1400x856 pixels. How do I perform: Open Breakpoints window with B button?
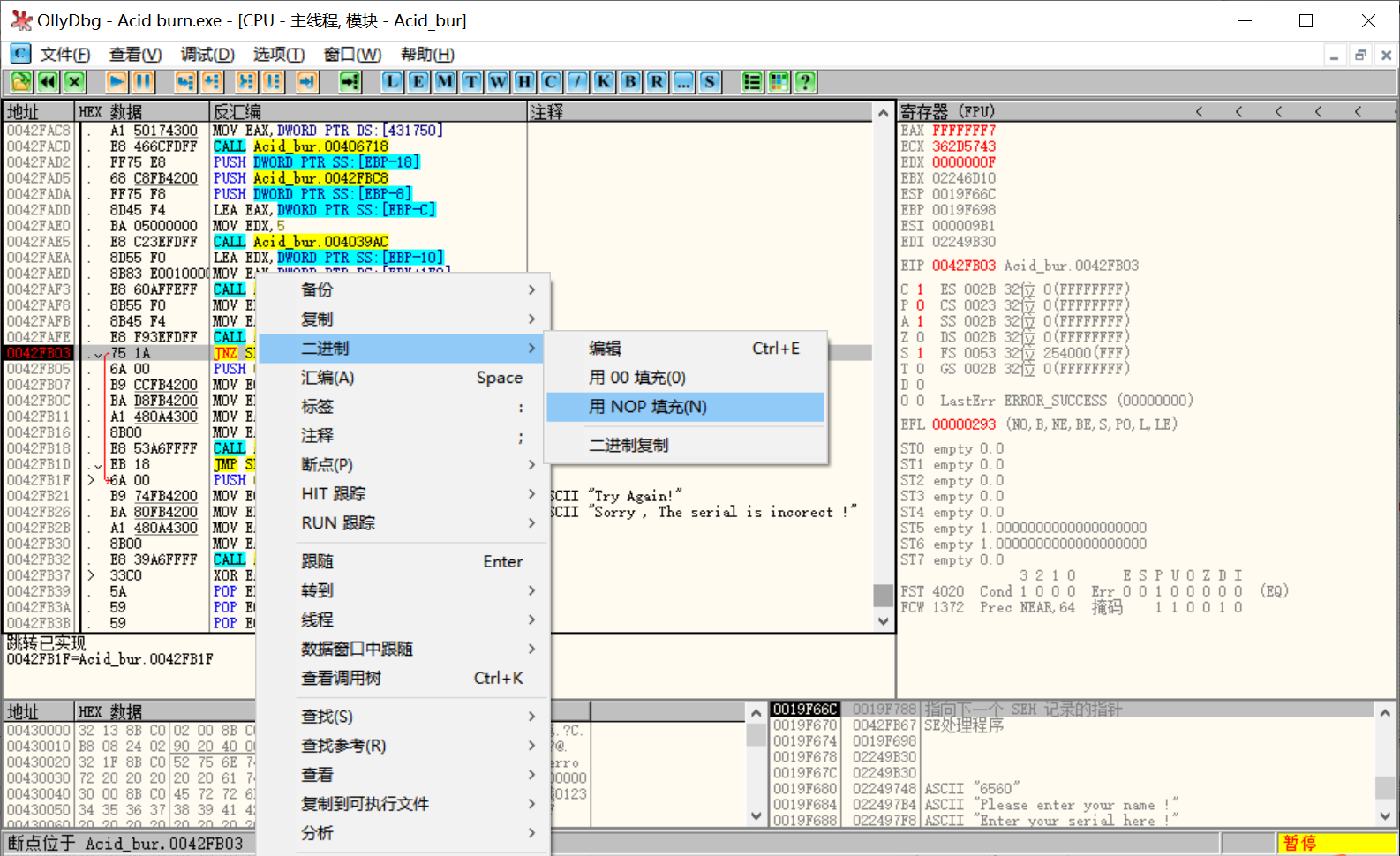[630, 82]
